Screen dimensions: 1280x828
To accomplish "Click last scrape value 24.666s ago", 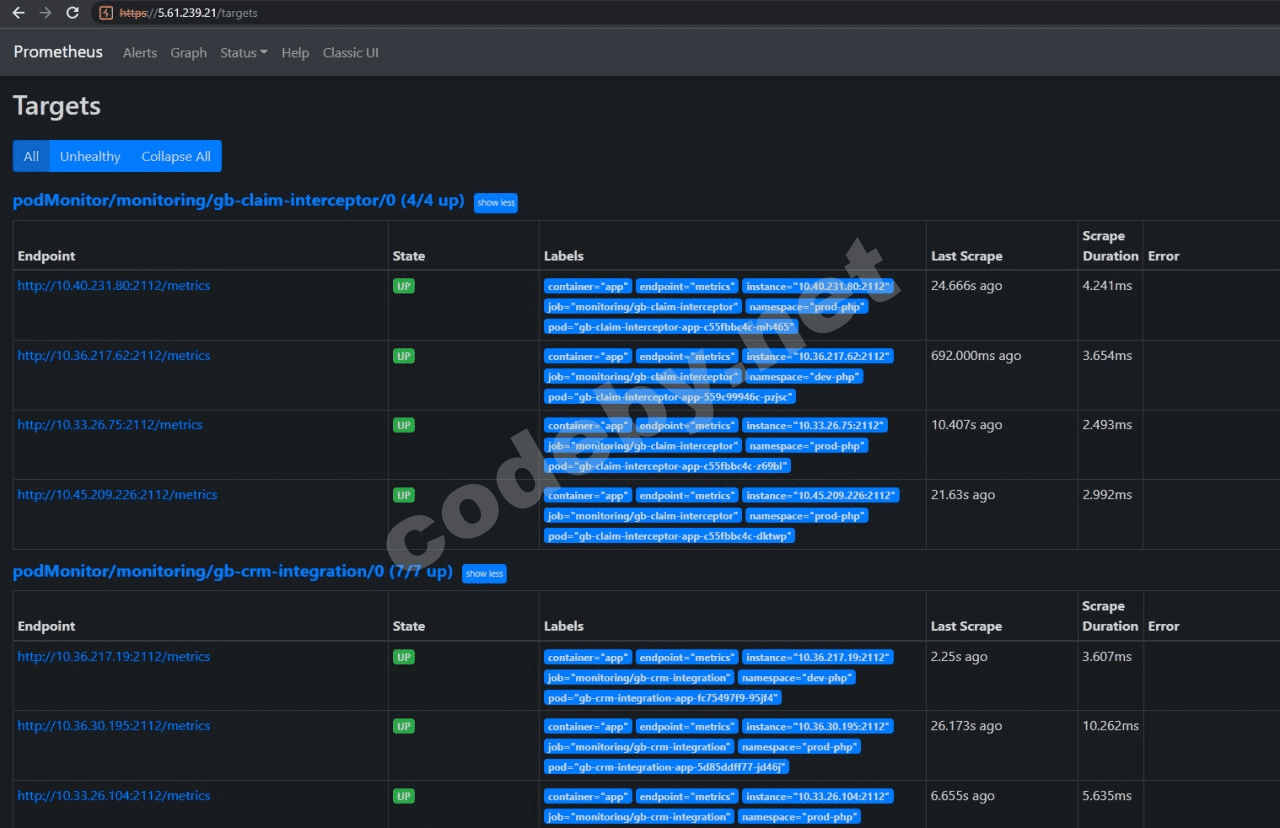I will click(966, 285).
